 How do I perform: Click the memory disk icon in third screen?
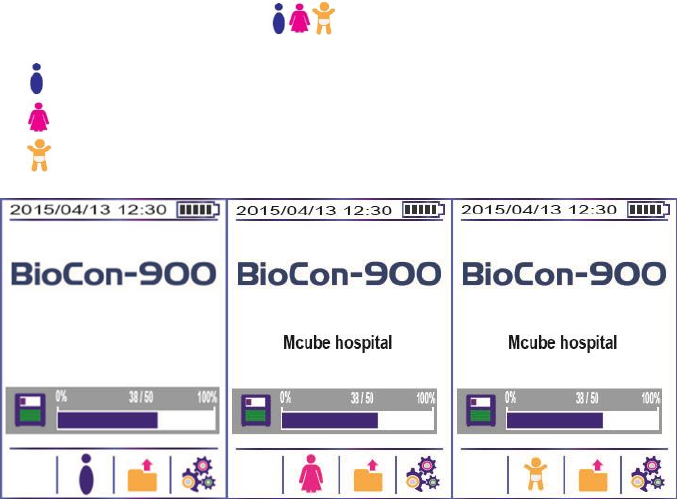[481, 411]
